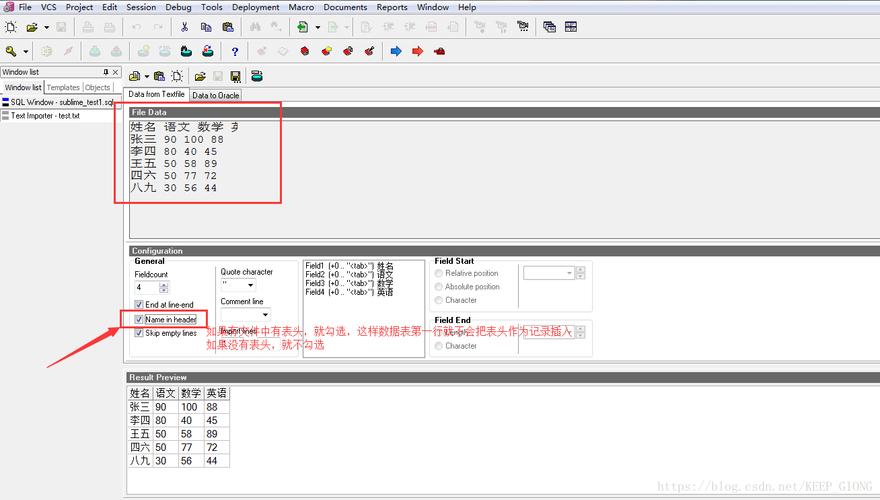Expand dropdown arrow next to Open folder icon
The image size is (880, 500).
coord(47,27)
